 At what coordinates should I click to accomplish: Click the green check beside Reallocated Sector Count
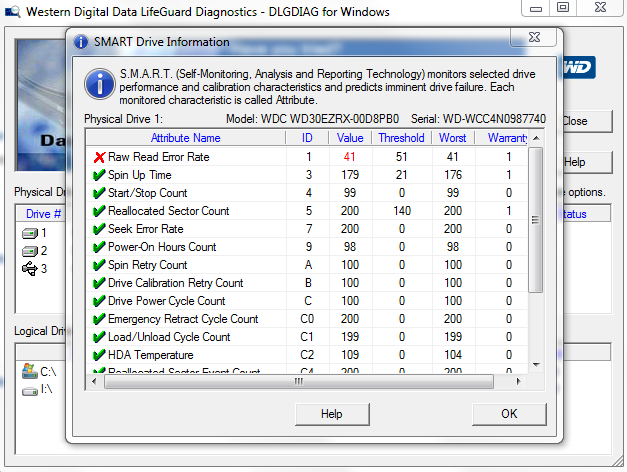point(99,211)
